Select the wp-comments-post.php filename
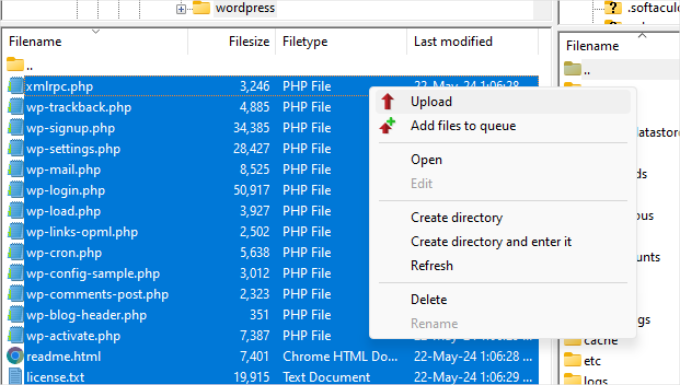 tap(98, 294)
